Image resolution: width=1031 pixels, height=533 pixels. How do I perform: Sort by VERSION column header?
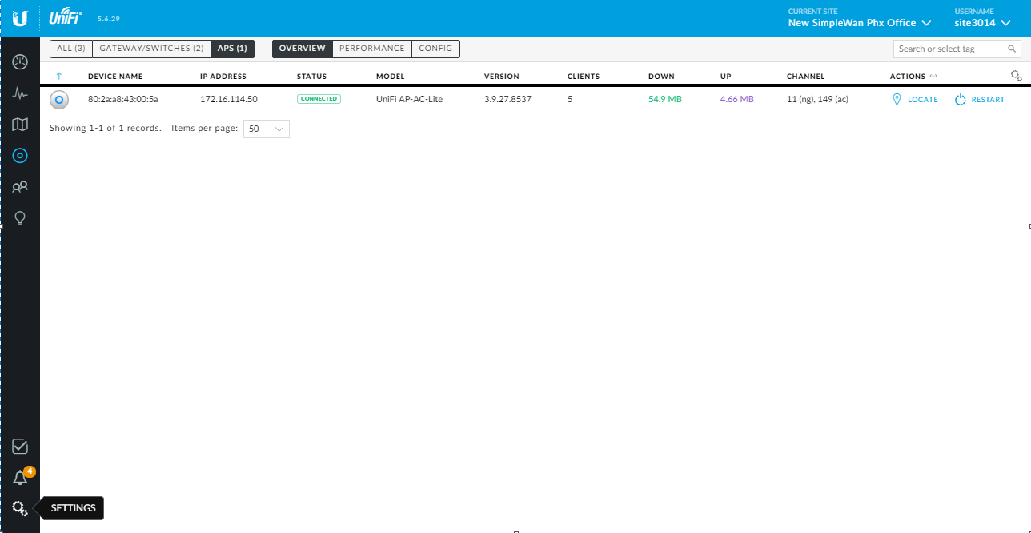tap(502, 76)
